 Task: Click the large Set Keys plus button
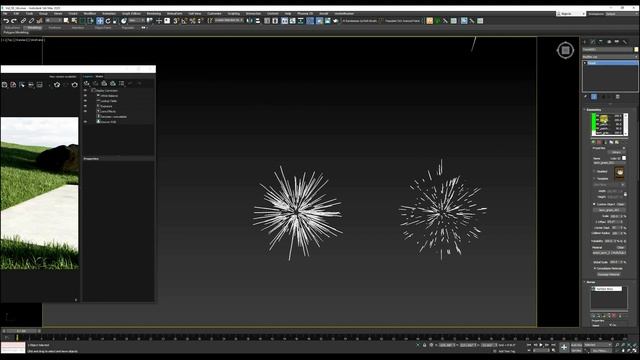tap(564, 347)
